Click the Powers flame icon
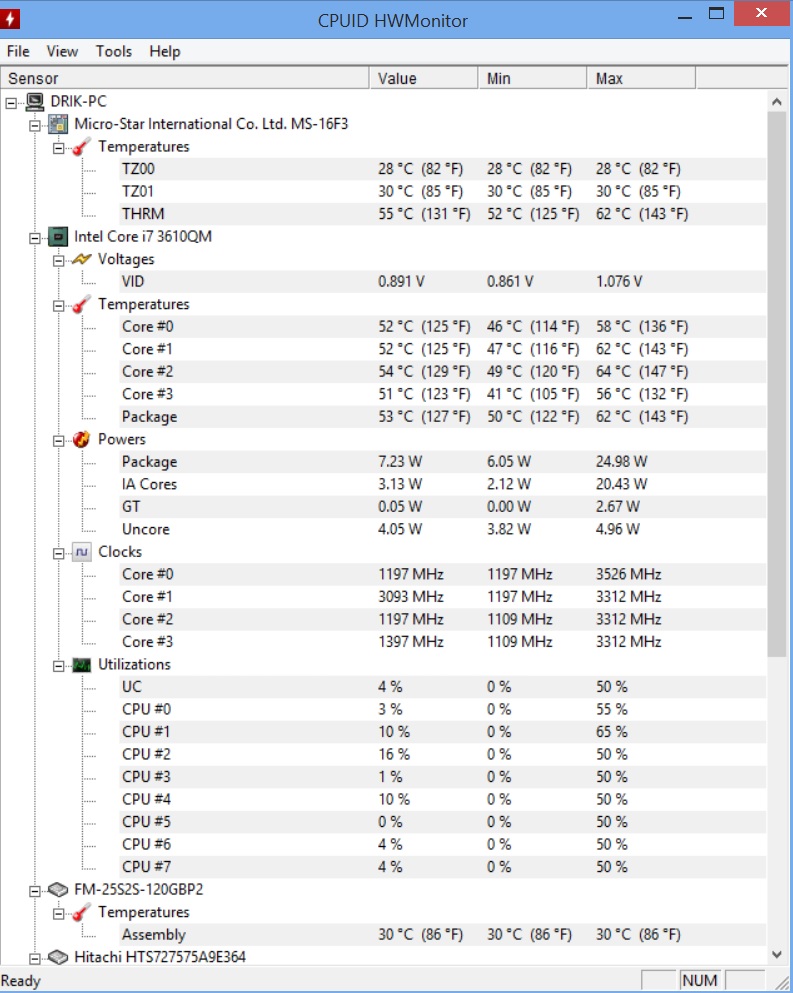The image size is (793, 993). pyautogui.click(x=82, y=440)
